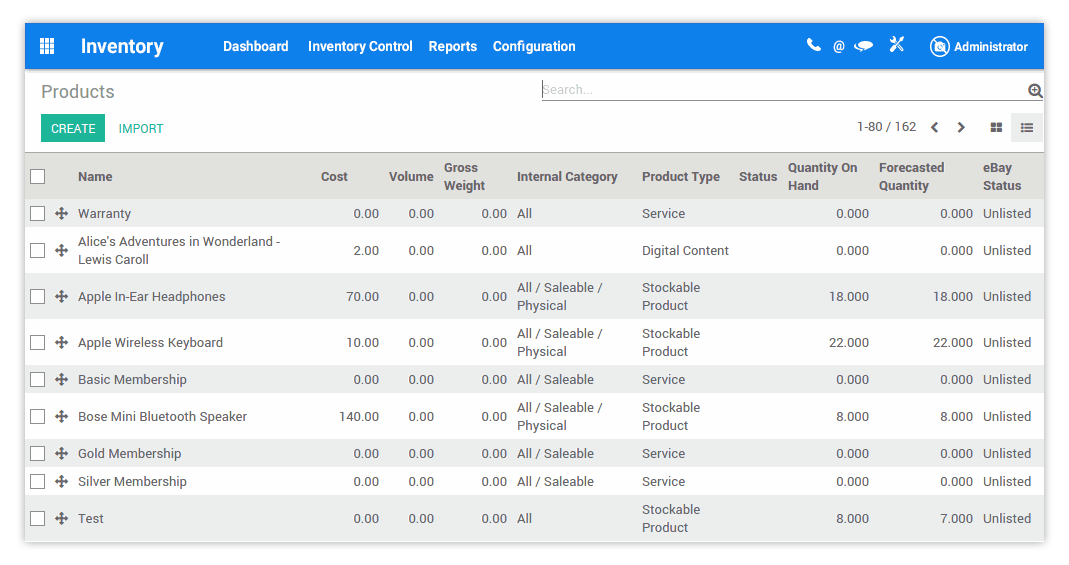
Task: Sort by the eBay Status header
Action: coord(1002,177)
